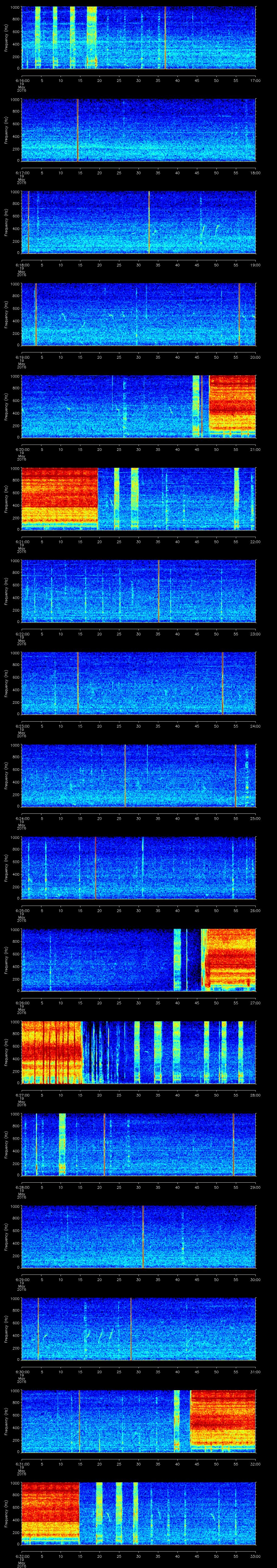Image resolution: width=277 pixels, height=1568 pixels.
Task: Click the "6:20:00" start time label
Action: pos(22,449)
